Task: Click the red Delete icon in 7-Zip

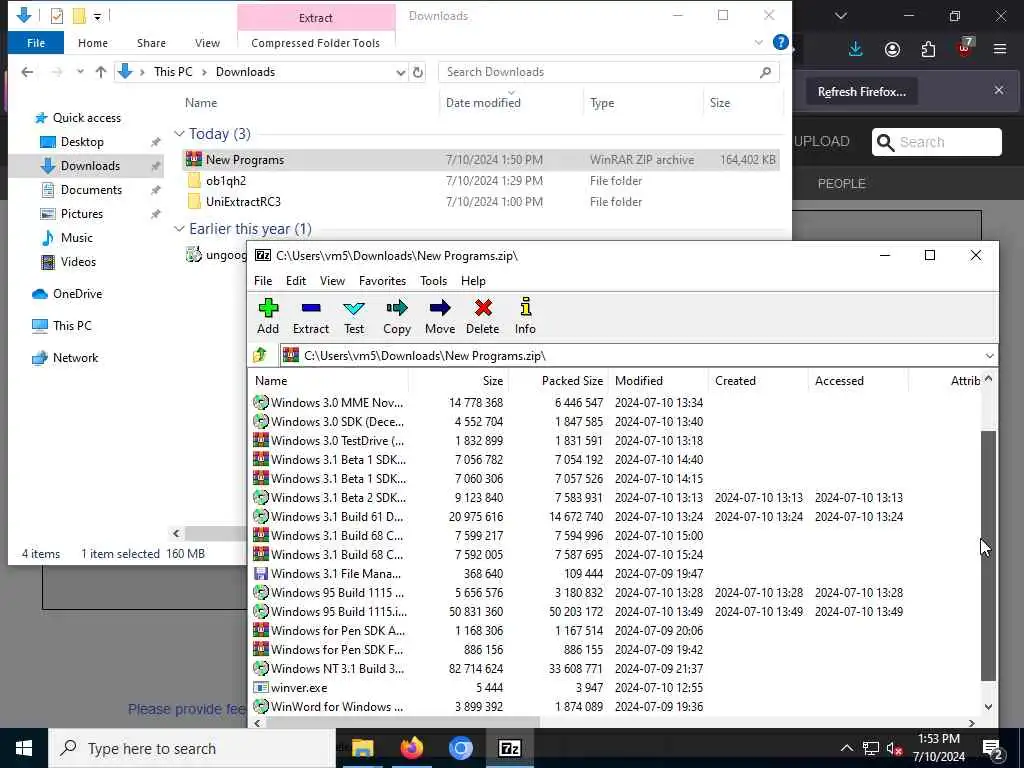Action: click(483, 308)
